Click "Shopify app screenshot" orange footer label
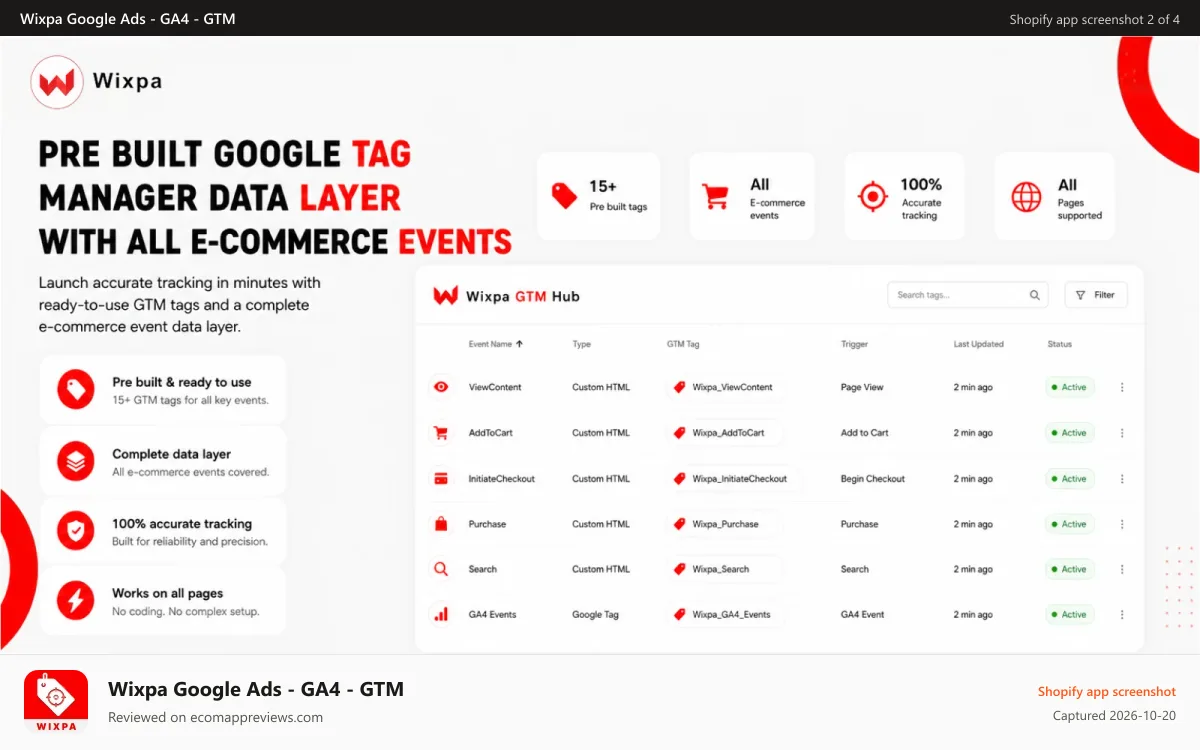 1106,691
